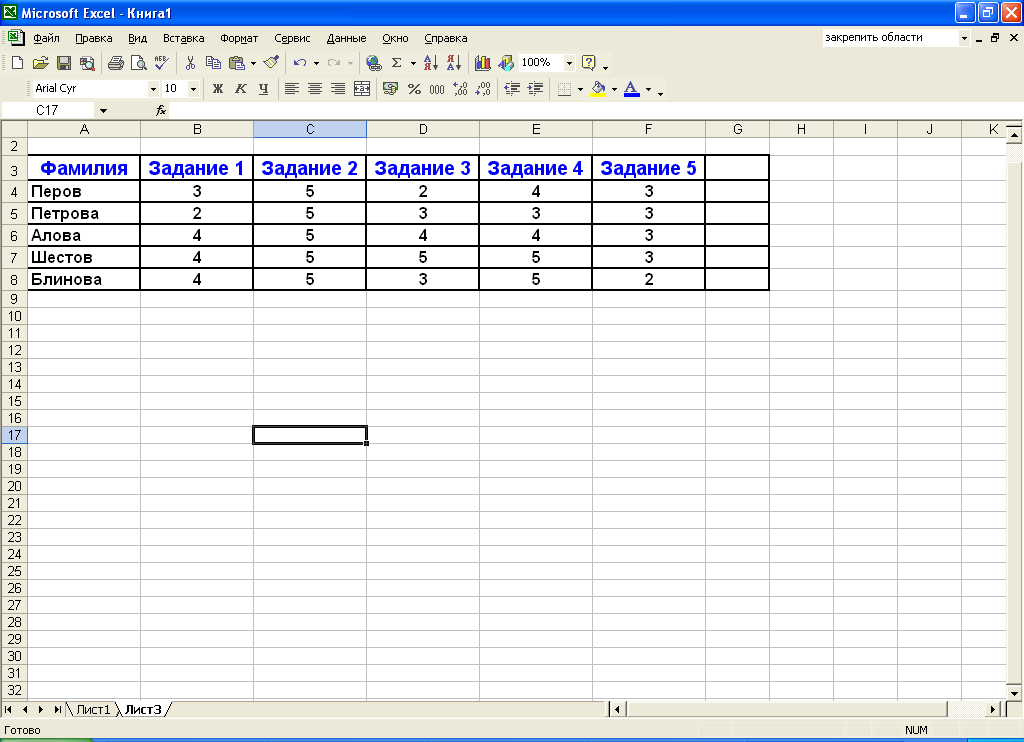Select the column D header
This screenshot has width=1024, height=742.
423,129
